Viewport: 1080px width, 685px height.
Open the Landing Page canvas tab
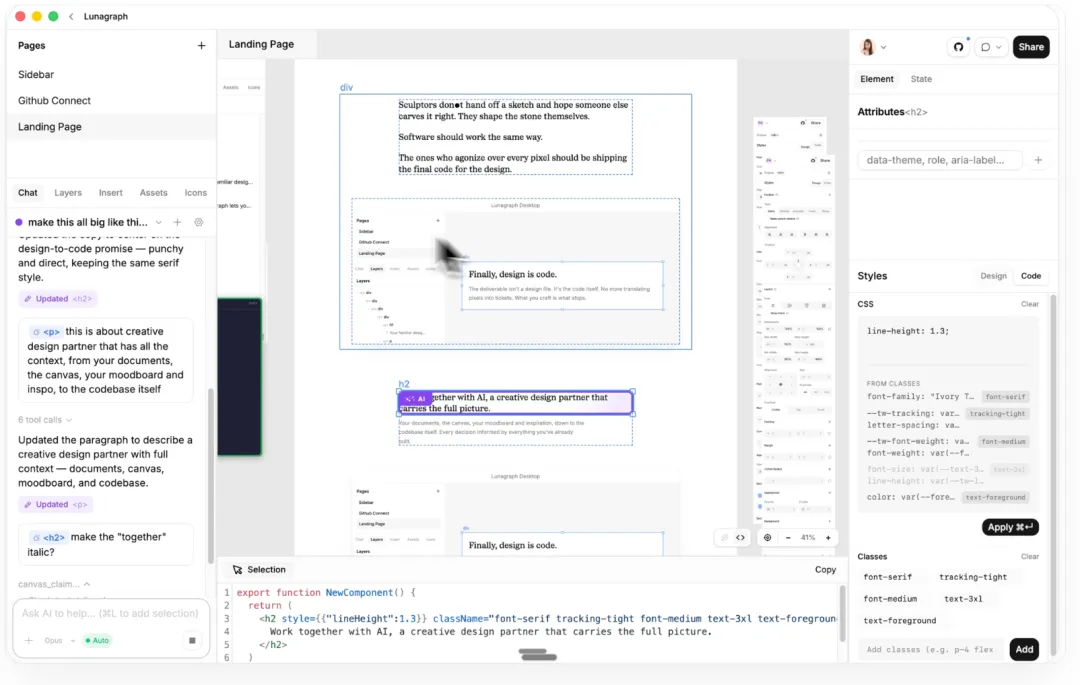261,44
